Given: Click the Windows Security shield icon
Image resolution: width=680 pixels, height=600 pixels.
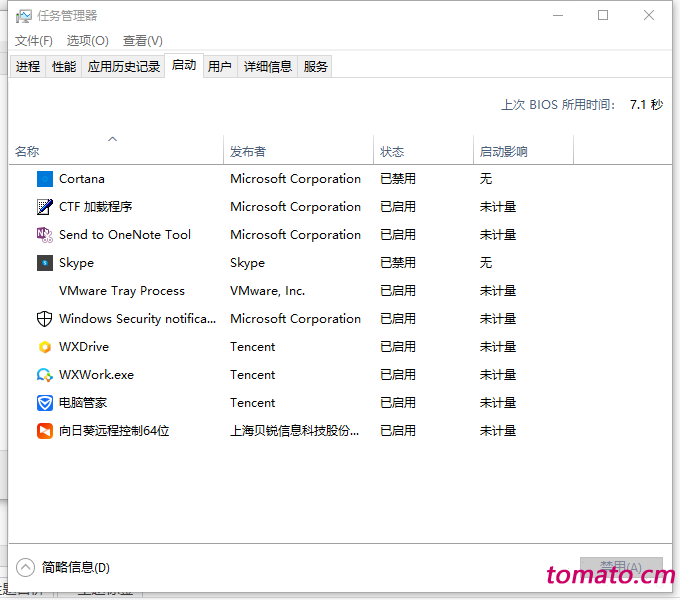Looking at the screenshot, I should pos(45,319).
